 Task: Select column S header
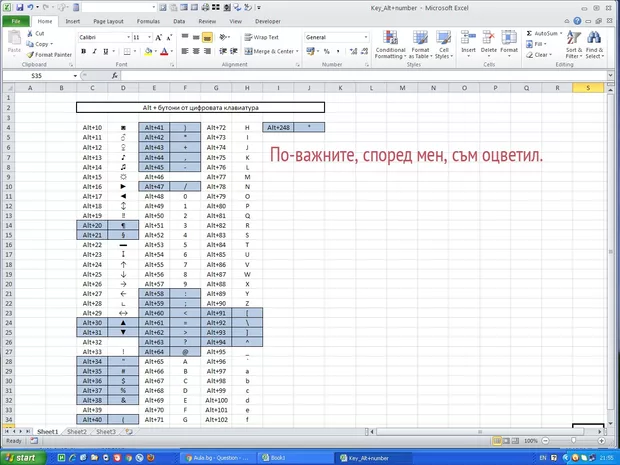tap(588, 88)
